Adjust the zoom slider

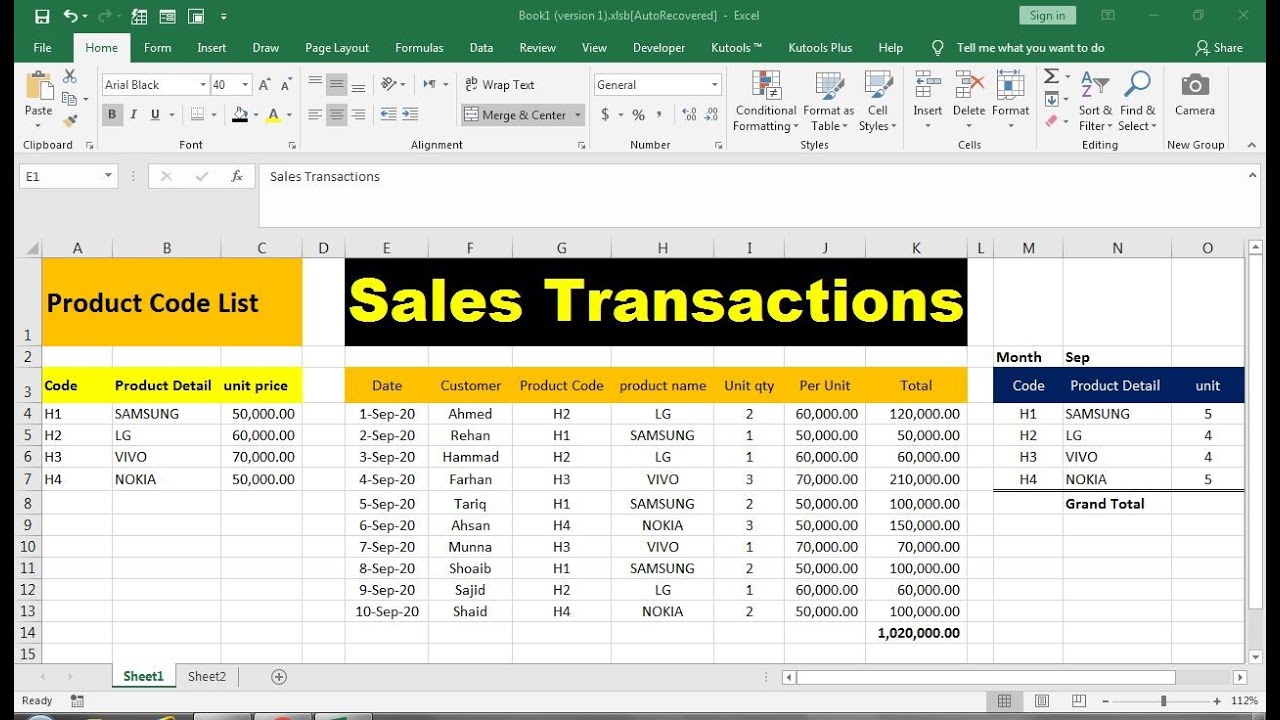pyautogui.click(x=1163, y=701)
